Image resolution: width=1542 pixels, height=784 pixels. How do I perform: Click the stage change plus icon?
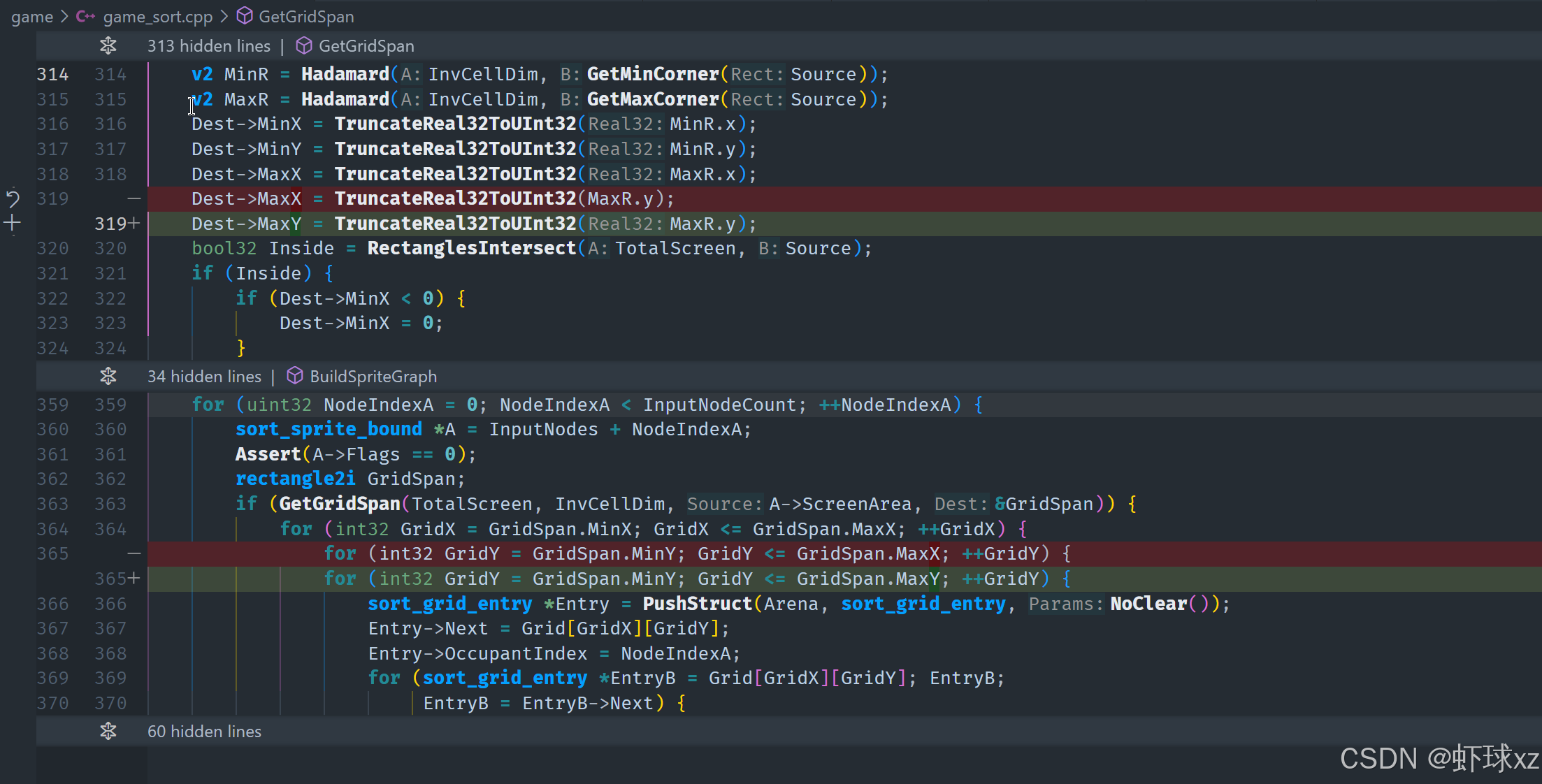click(x=13, y=224)
